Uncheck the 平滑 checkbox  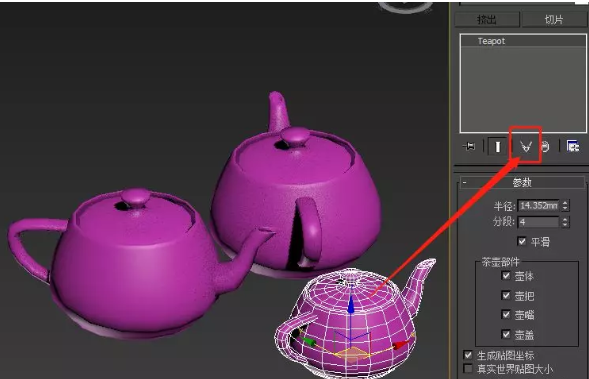point(522,241)
